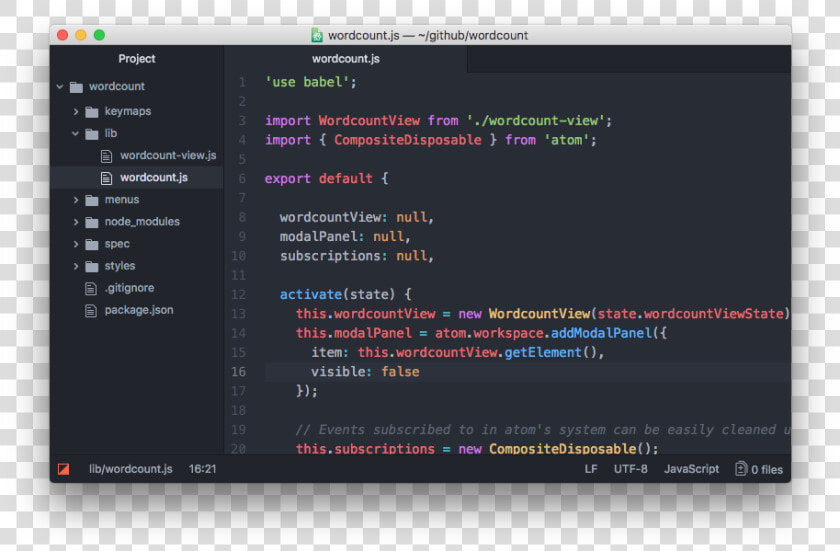The height and width of the screenshot is (551, 840).
Task: Click the 'use babel' string on line 1
Action: coord(307,82)
